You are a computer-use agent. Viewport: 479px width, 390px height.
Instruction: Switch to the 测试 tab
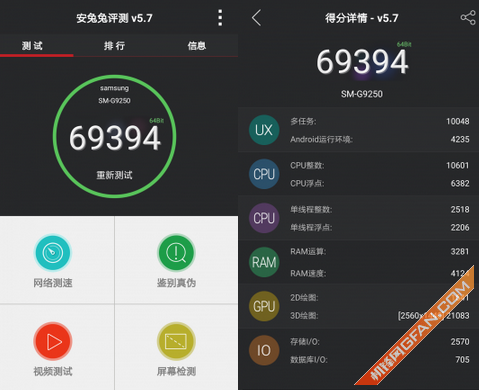coord(33,46)
